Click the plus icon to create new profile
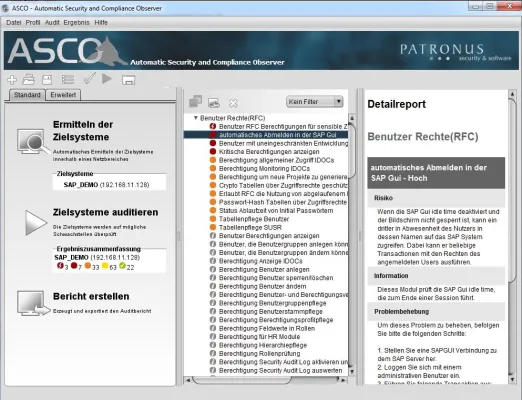This screenshot has height=400, width=522. tap(12, 80)
